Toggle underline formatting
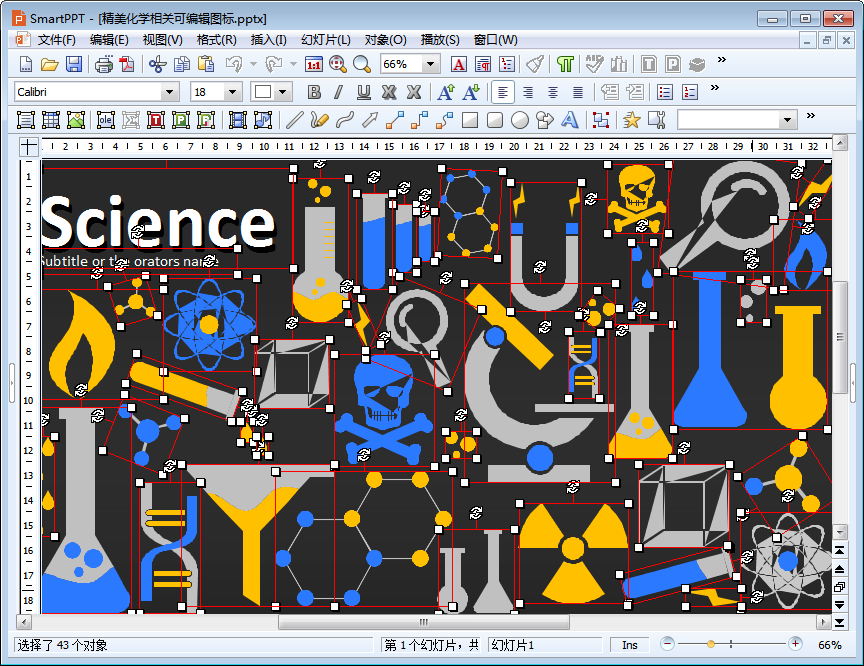The height and width of the screenshot is (666, 864). [x=364, y=92]
